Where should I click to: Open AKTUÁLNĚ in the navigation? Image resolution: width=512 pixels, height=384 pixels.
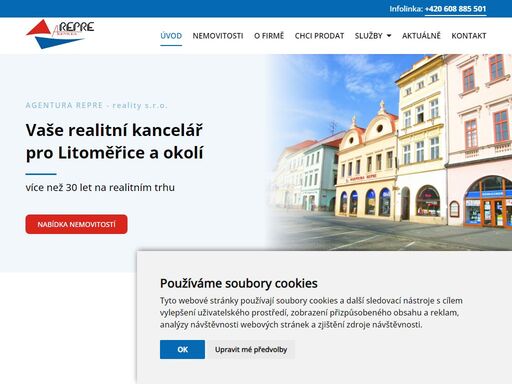pyautogui.click(x=421, y=36)
